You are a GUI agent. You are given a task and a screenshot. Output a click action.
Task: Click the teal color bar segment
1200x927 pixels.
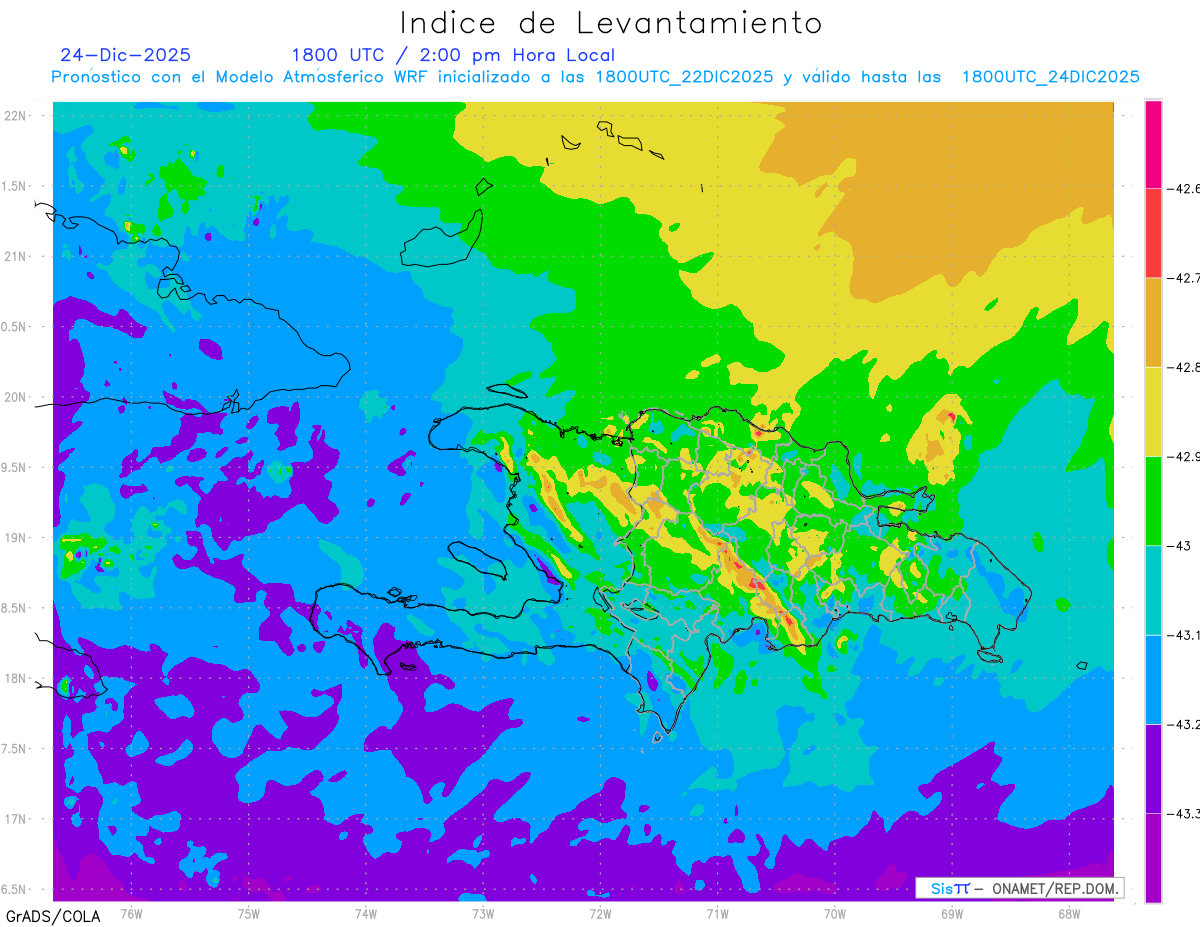pos(1153,590)
